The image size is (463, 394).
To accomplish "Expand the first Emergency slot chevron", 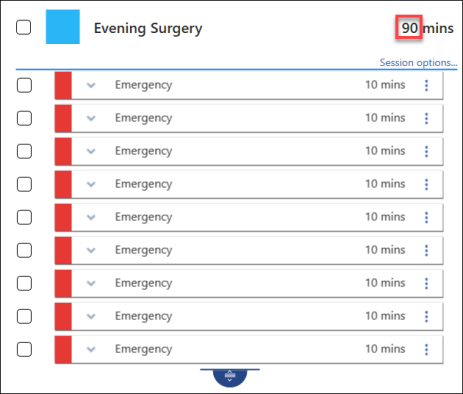I will tap(91, 85).
